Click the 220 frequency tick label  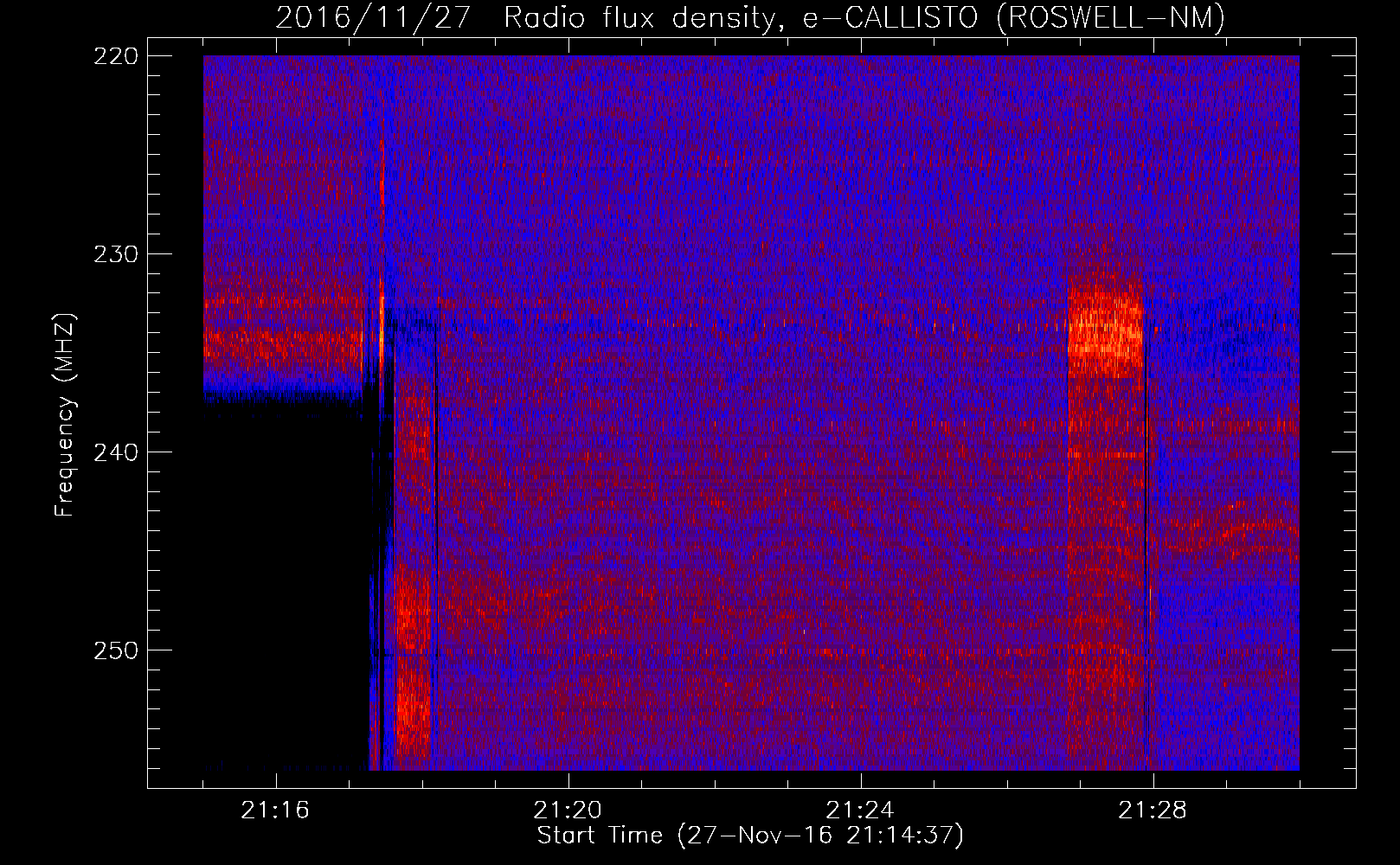115,56
